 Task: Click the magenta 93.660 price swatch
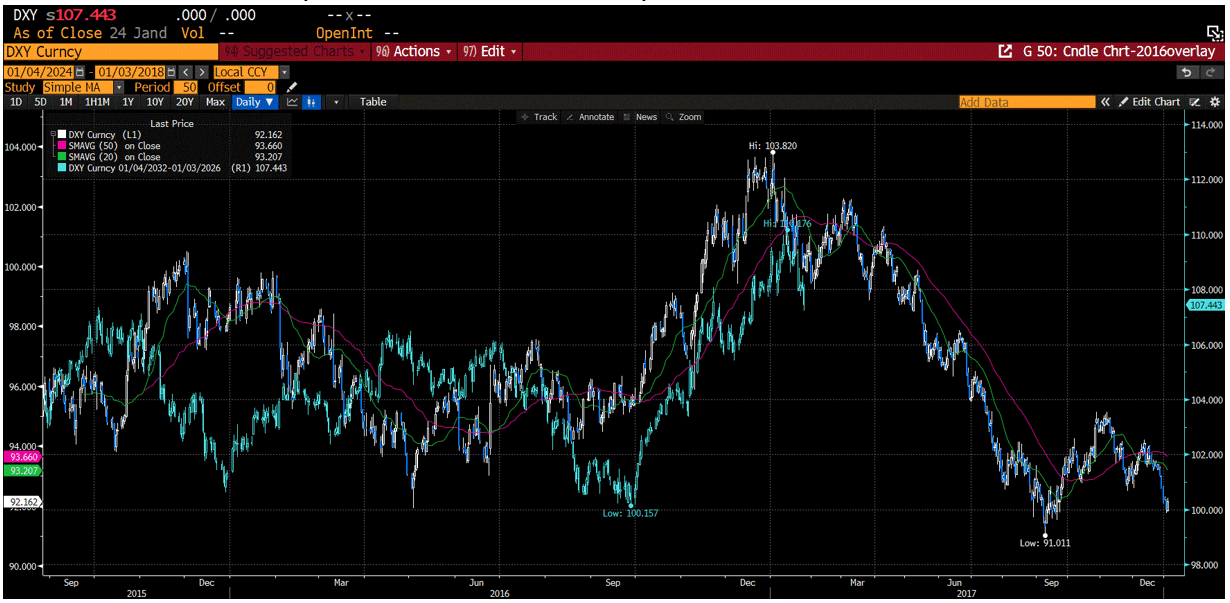coord(20,456)
